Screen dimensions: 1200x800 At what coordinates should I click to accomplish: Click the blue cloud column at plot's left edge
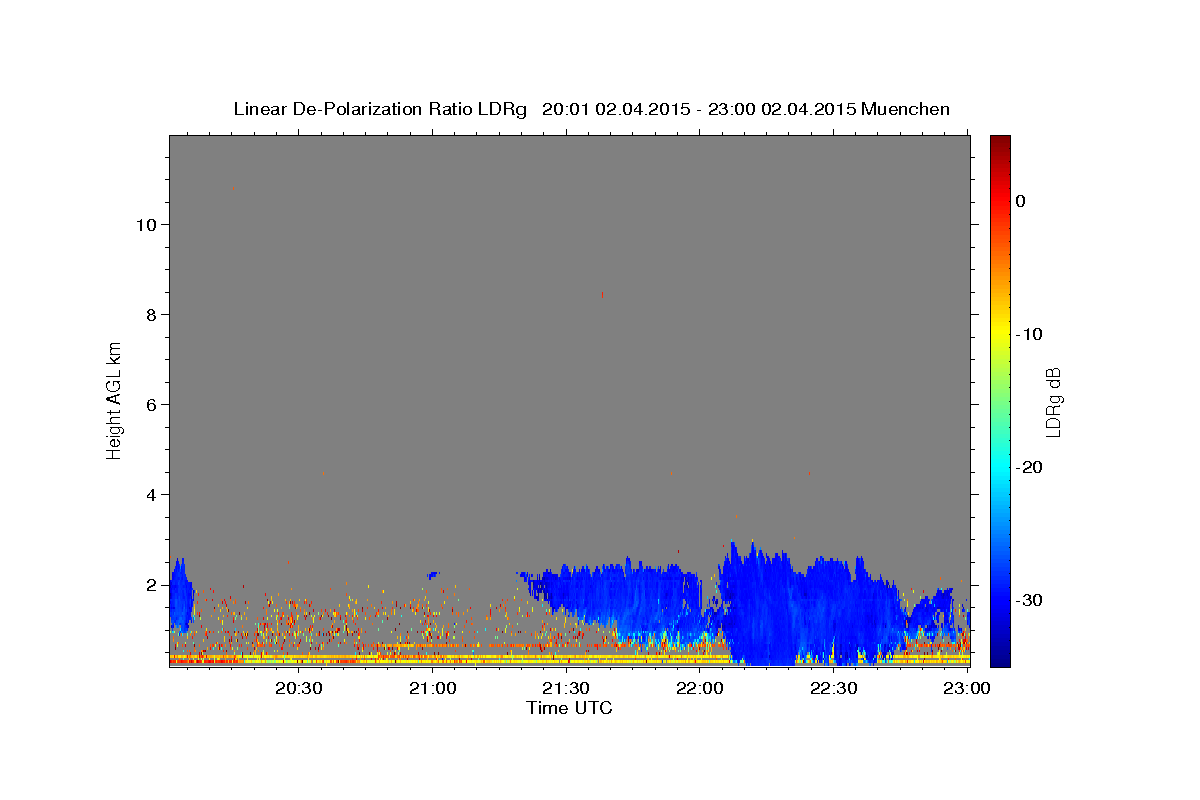coord(180,598)
